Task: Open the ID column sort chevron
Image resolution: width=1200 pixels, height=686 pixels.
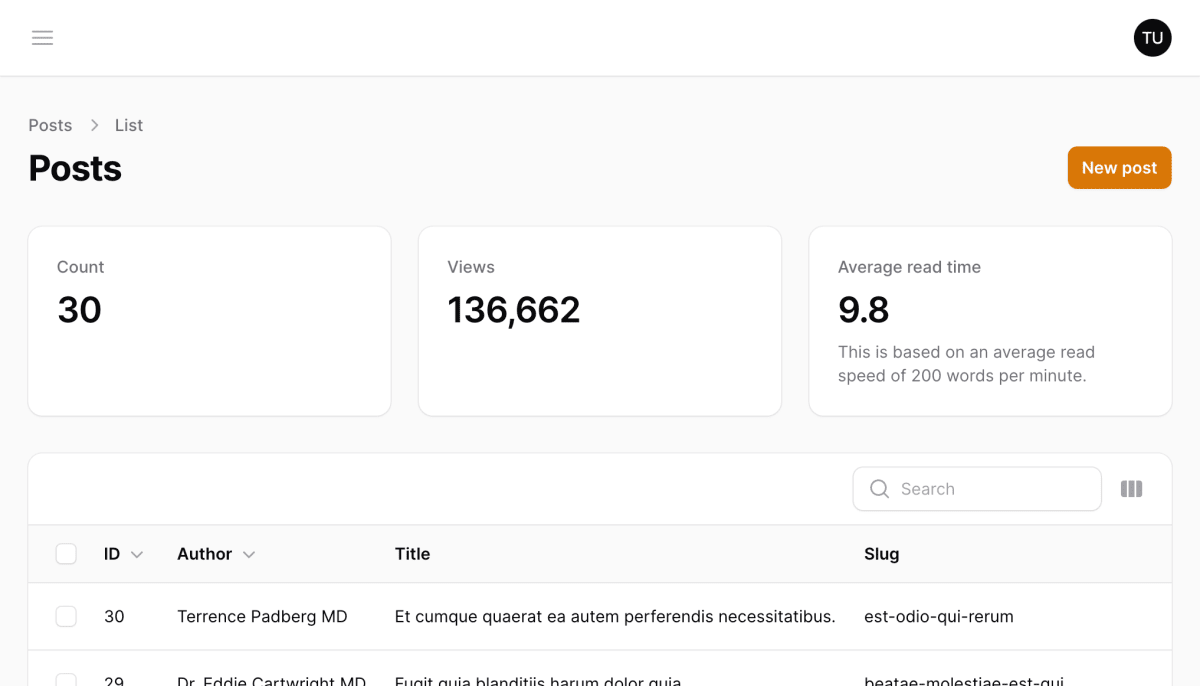Action: (137, 553)
